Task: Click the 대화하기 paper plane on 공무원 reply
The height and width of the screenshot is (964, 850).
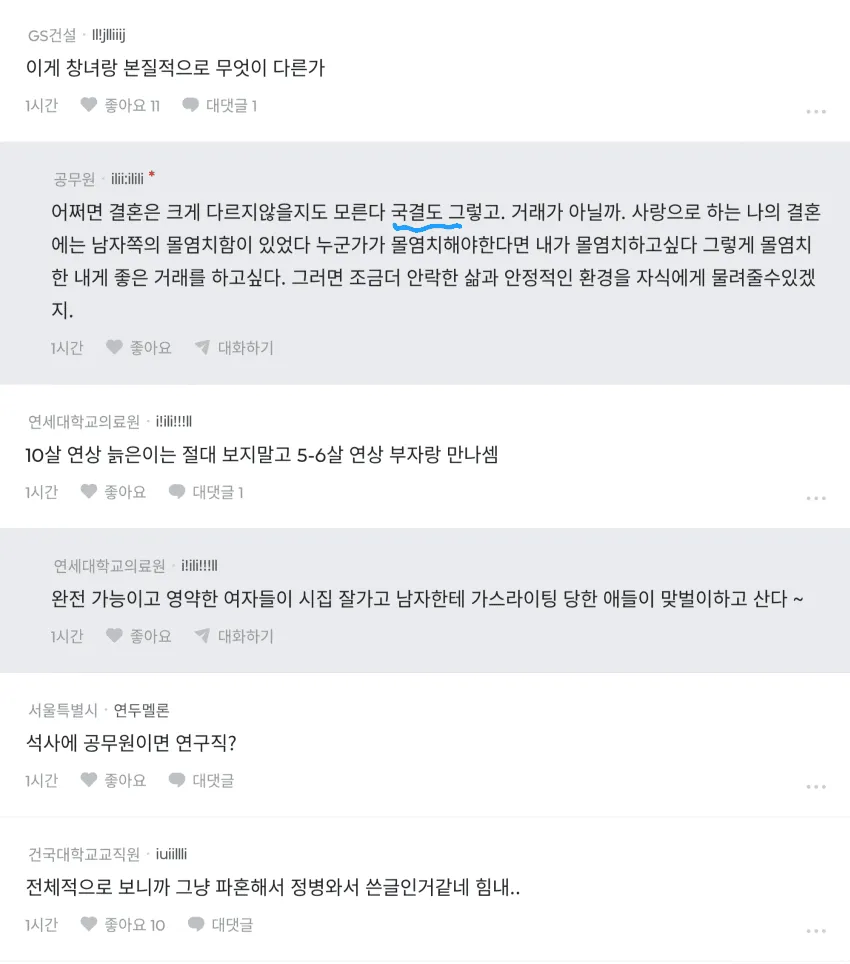Action: [234, 347]
